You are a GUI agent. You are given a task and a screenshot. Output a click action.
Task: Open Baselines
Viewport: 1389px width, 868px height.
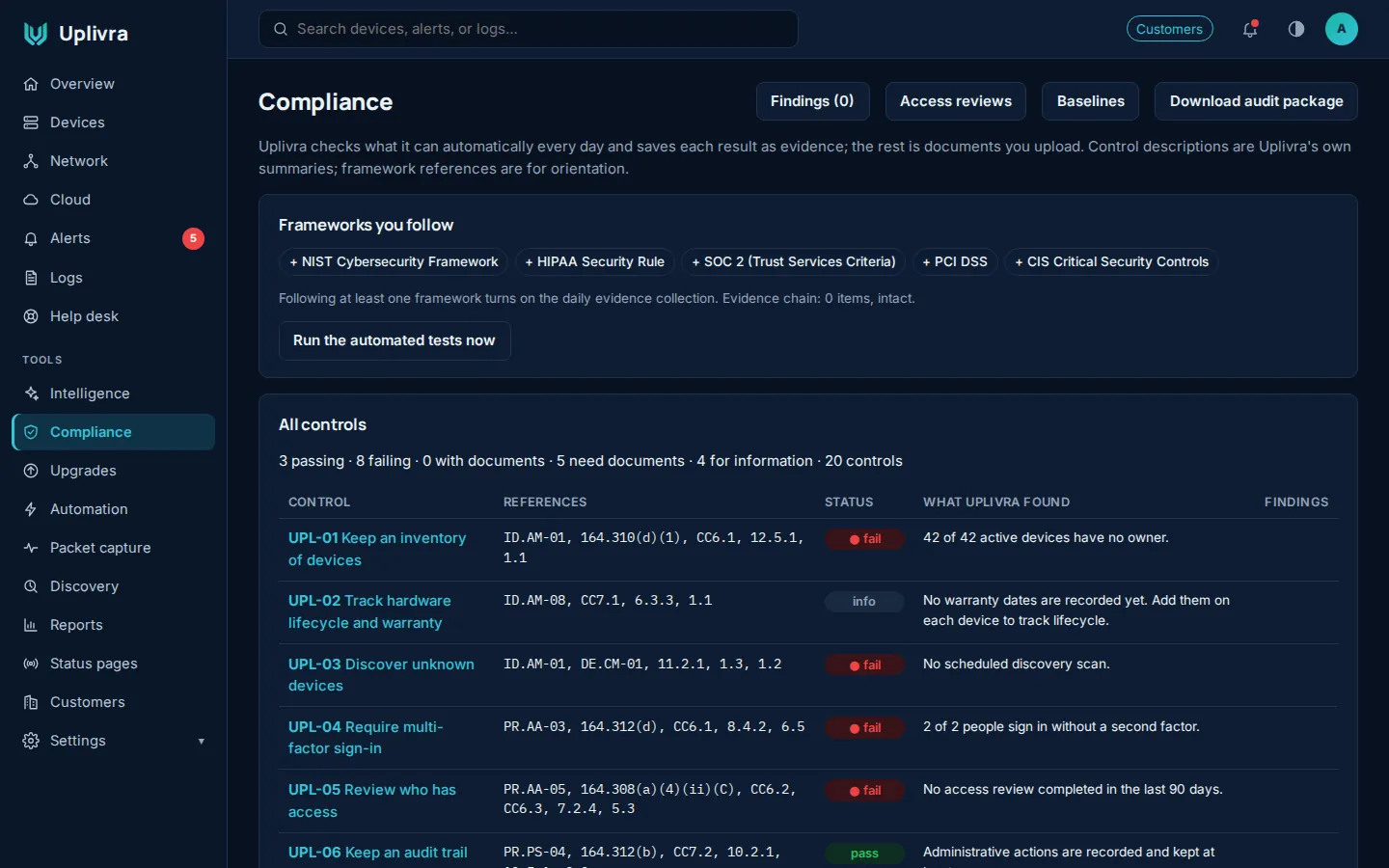[1091, 101]
